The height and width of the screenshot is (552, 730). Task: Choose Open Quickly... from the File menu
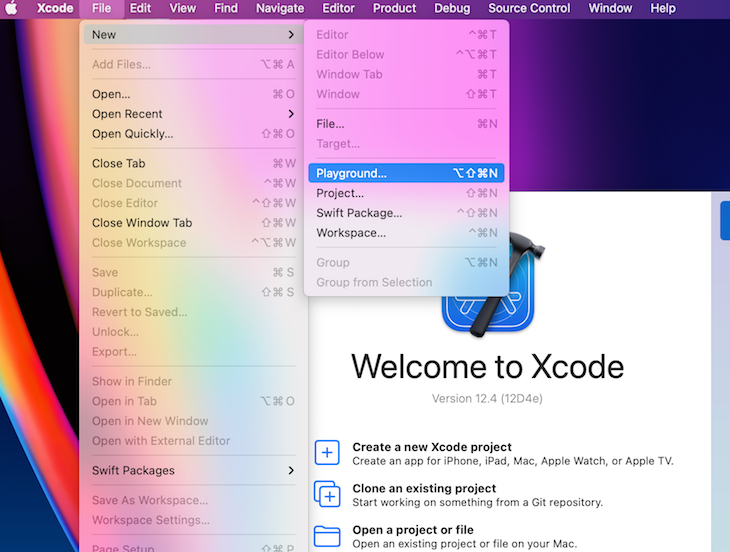193,134
